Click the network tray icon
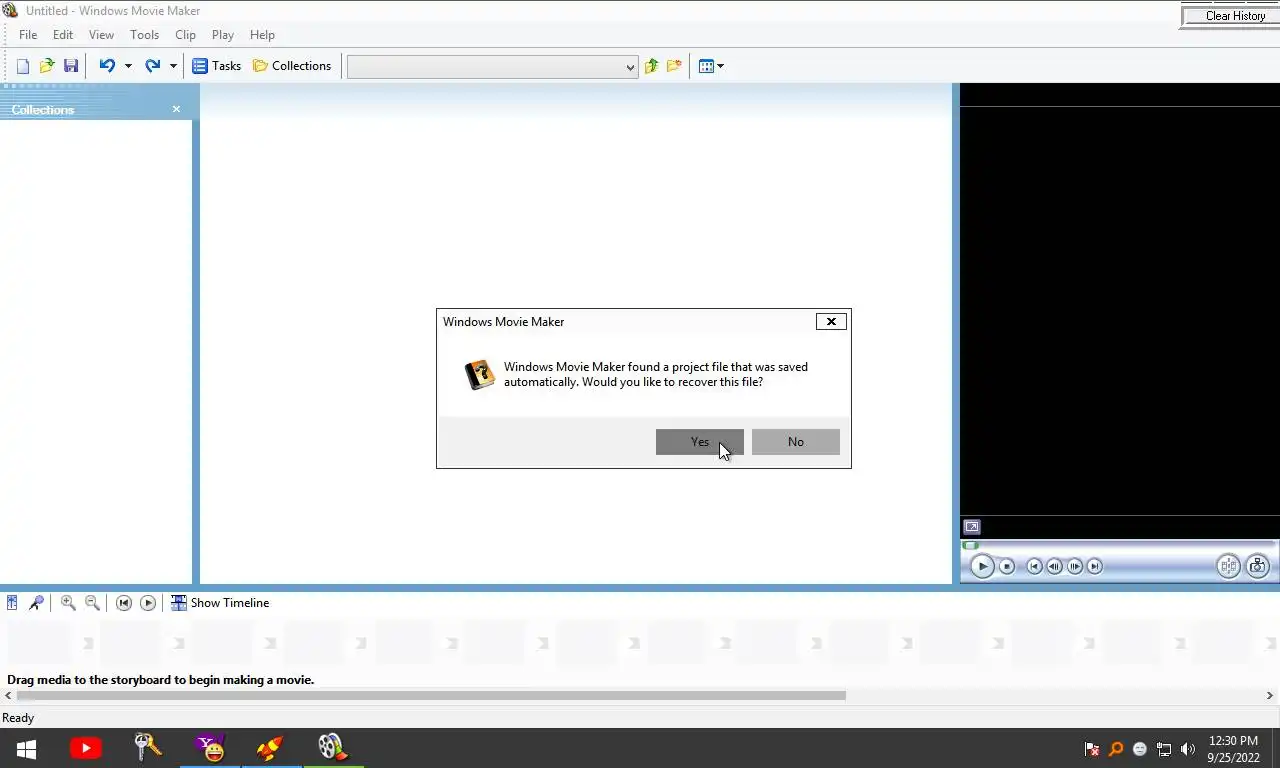The width and height of the screenshot is (1280, 768). (x=1164, y=749)
